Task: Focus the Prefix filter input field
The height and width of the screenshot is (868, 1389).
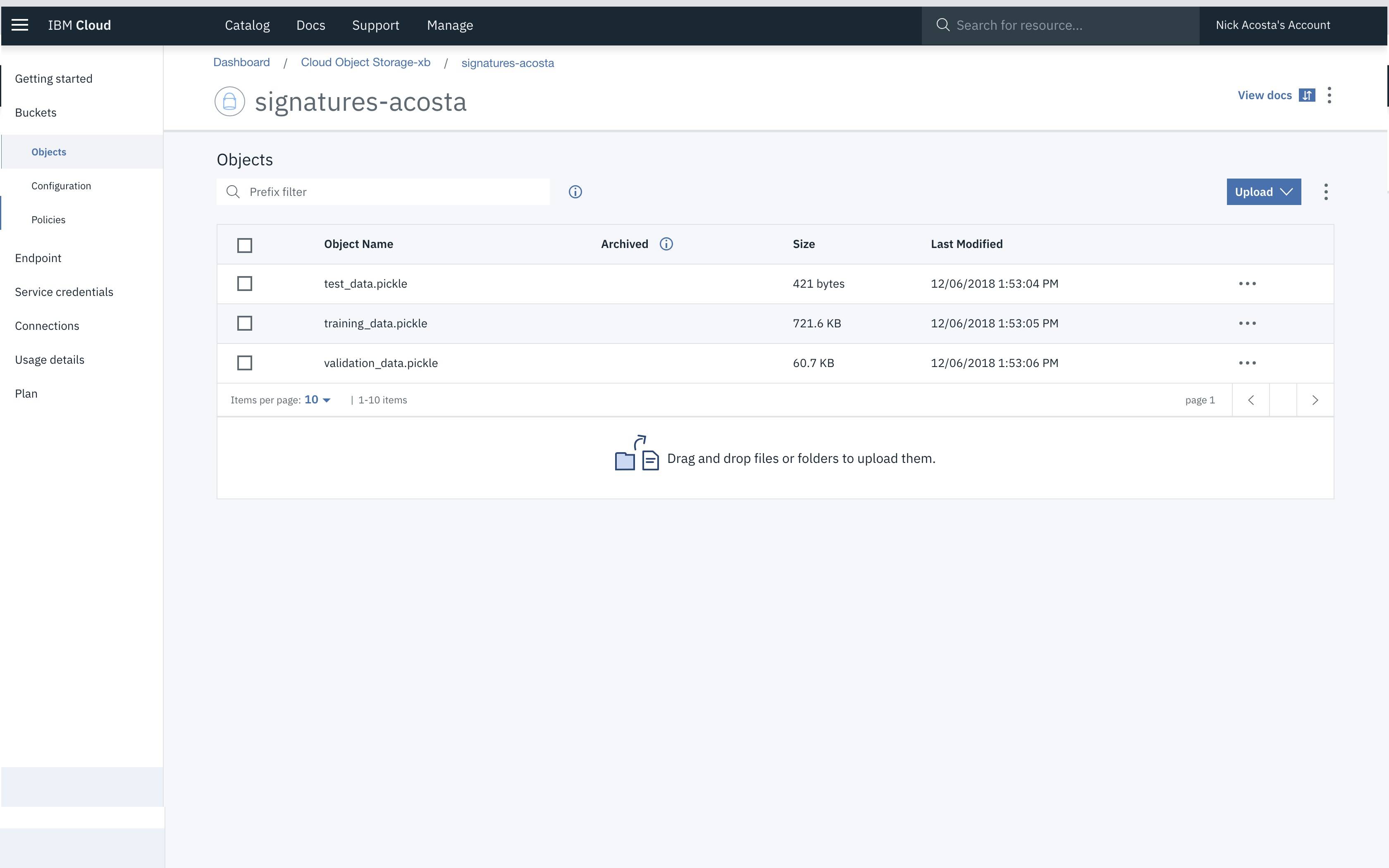Action: coord(383,192)
